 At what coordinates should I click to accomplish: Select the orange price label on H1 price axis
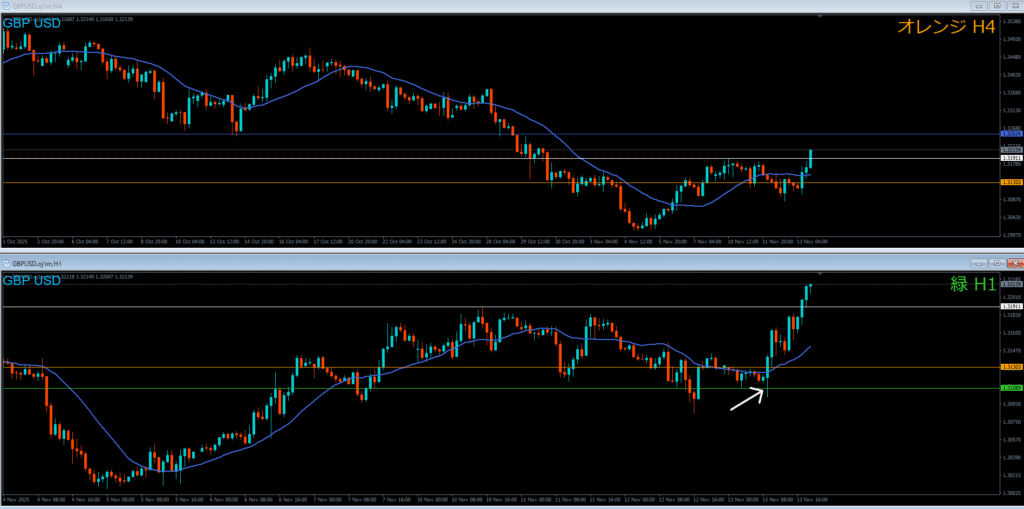pyautogui.click(x=1011, y=367)
